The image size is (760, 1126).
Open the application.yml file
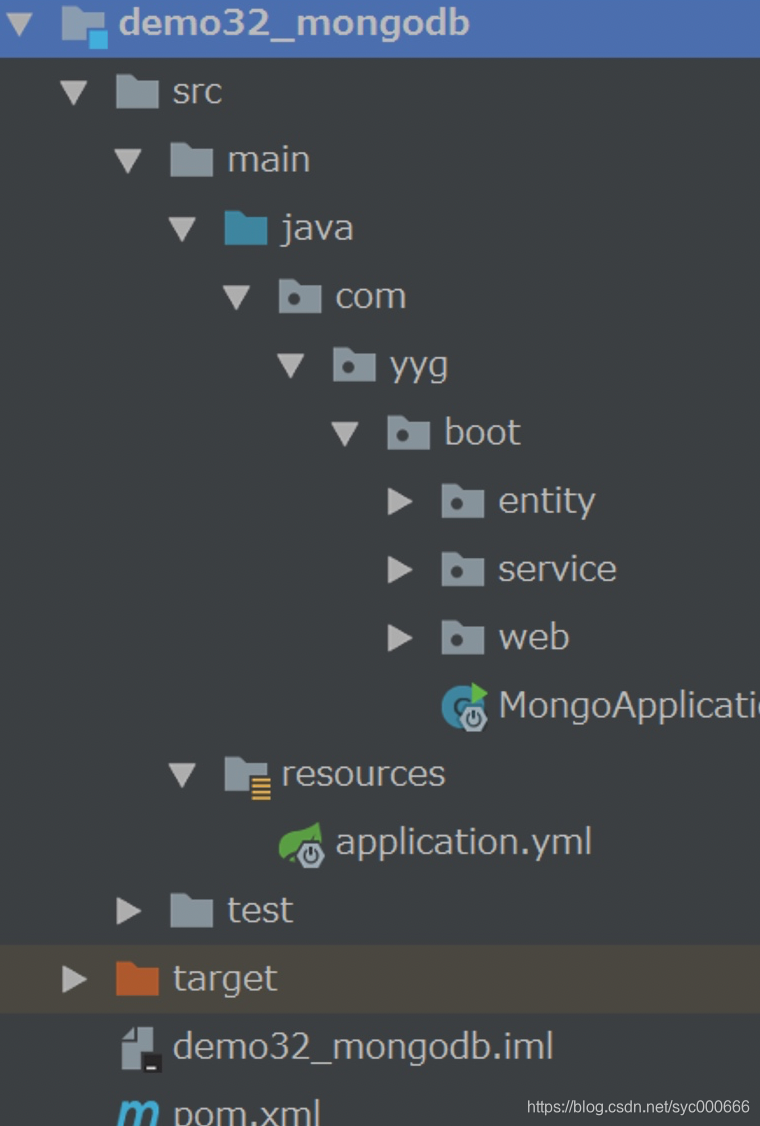tap(465, 841)
